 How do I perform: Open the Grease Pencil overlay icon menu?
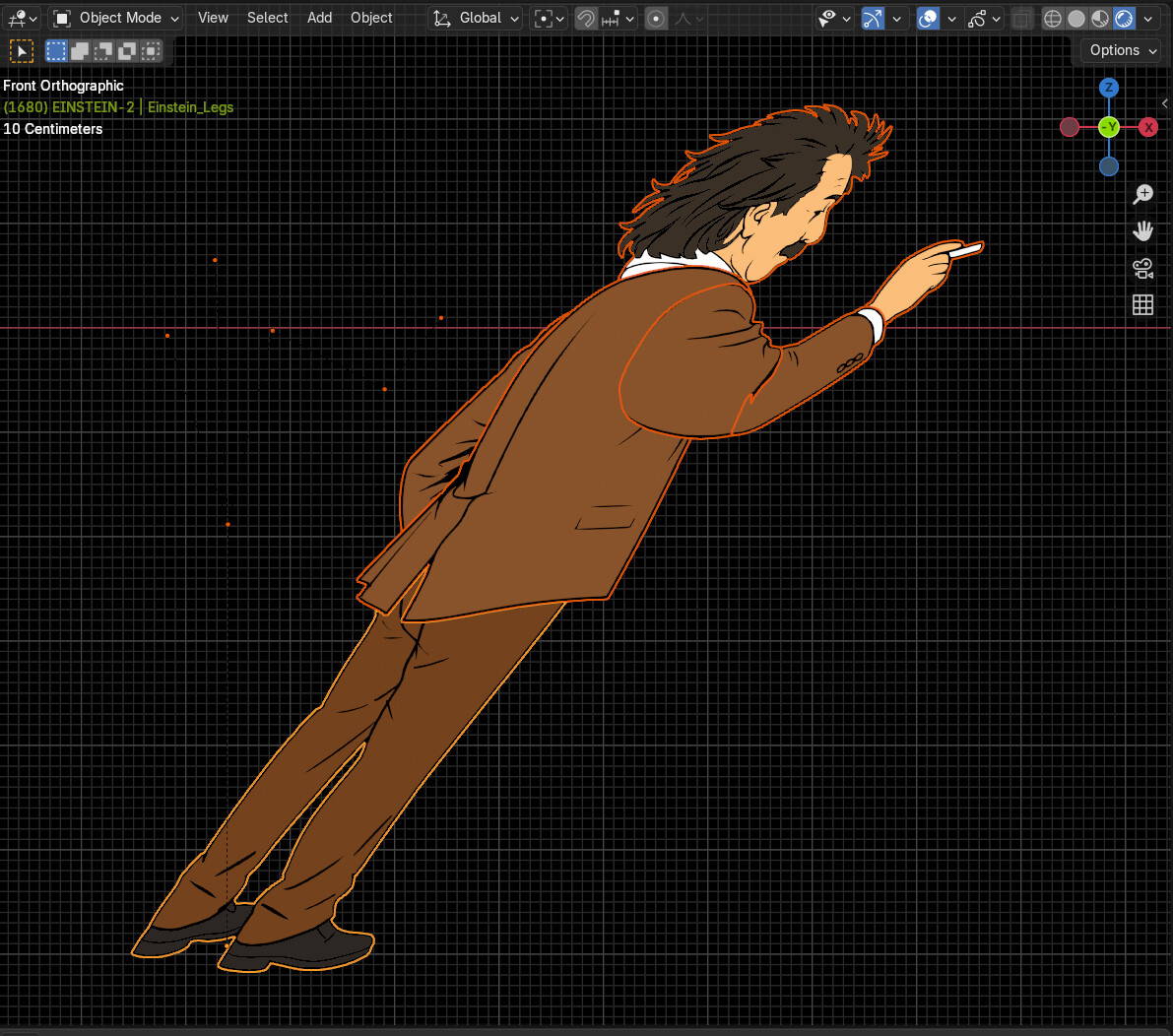point(984,18)
